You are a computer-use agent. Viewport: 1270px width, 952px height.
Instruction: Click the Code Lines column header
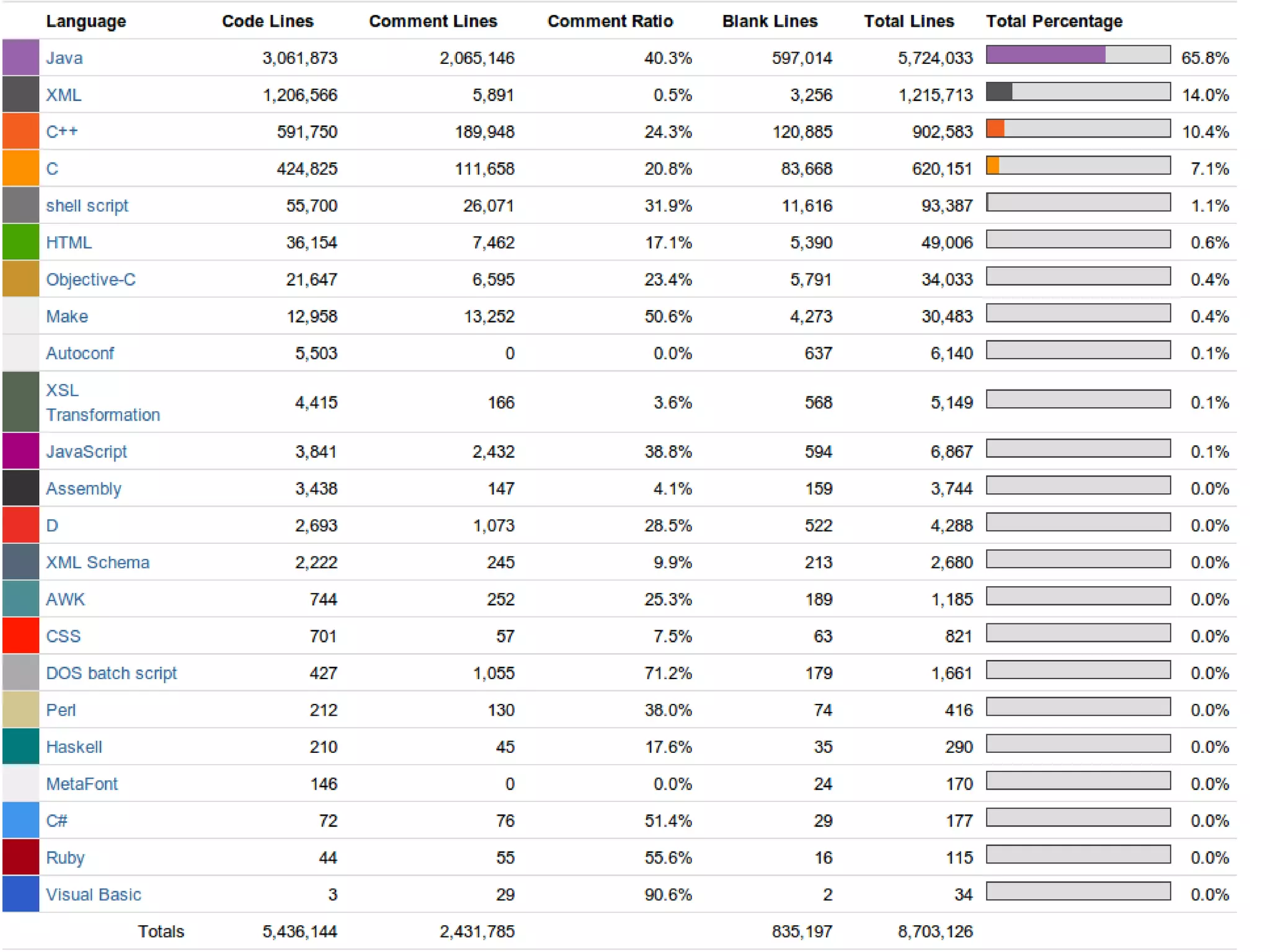click(x=267, y=21)
